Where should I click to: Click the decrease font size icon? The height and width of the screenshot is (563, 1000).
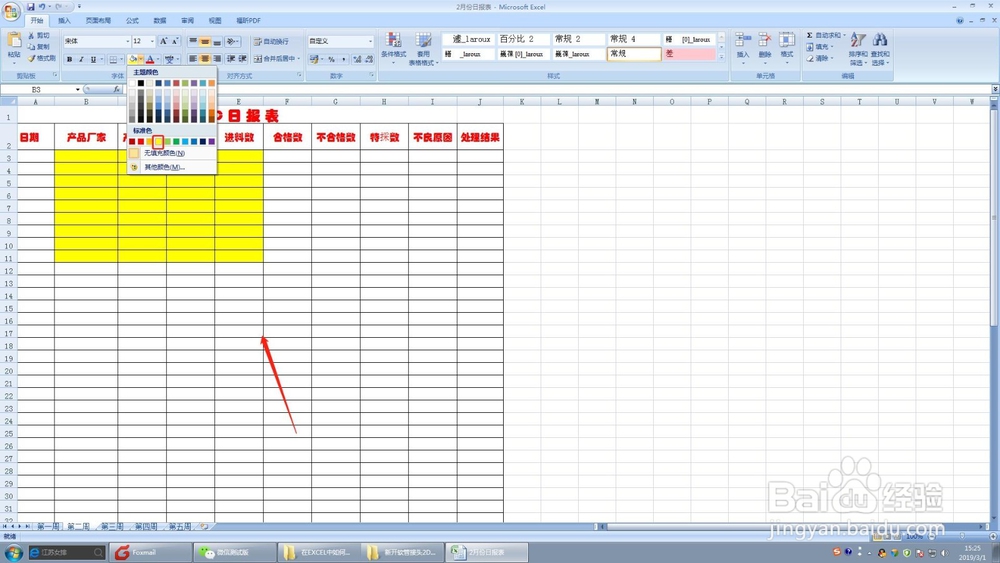point(175,41)
